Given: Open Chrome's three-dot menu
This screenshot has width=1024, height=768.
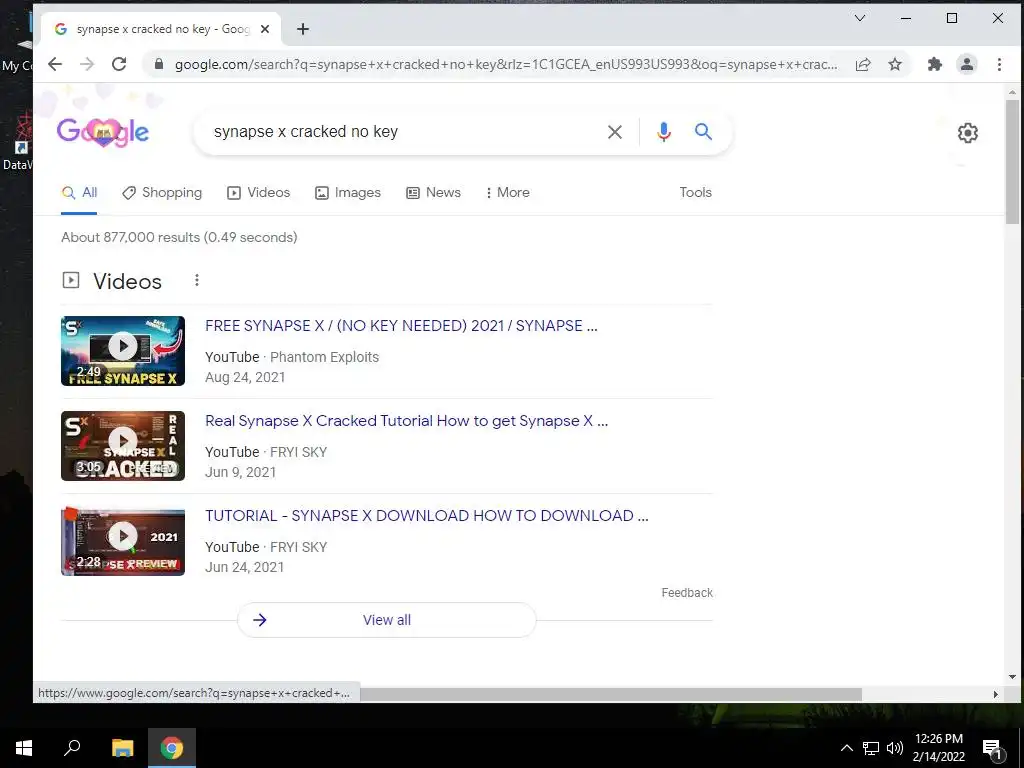Looking at the screenshot, I should (999, 64).
